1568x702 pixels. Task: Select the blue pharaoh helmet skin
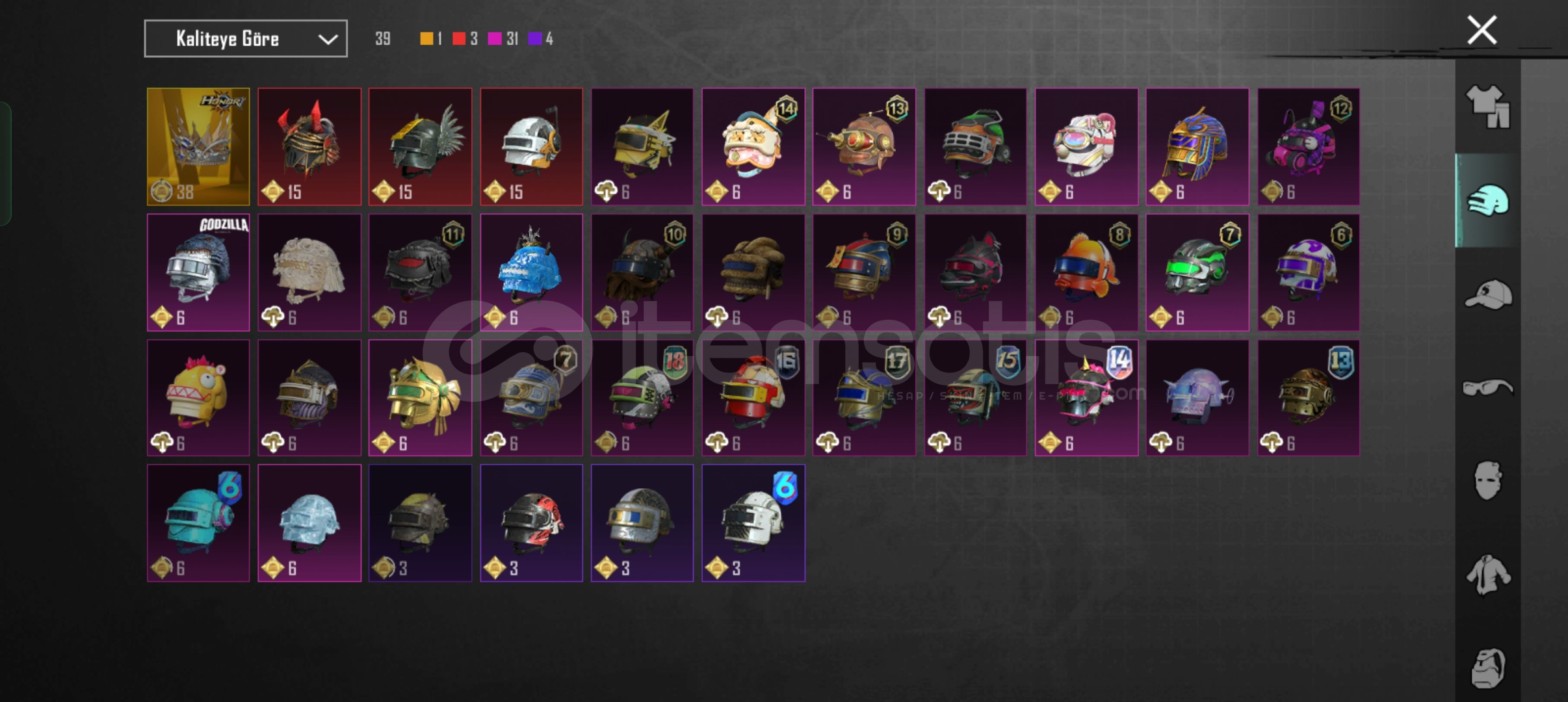(1197, 147)
